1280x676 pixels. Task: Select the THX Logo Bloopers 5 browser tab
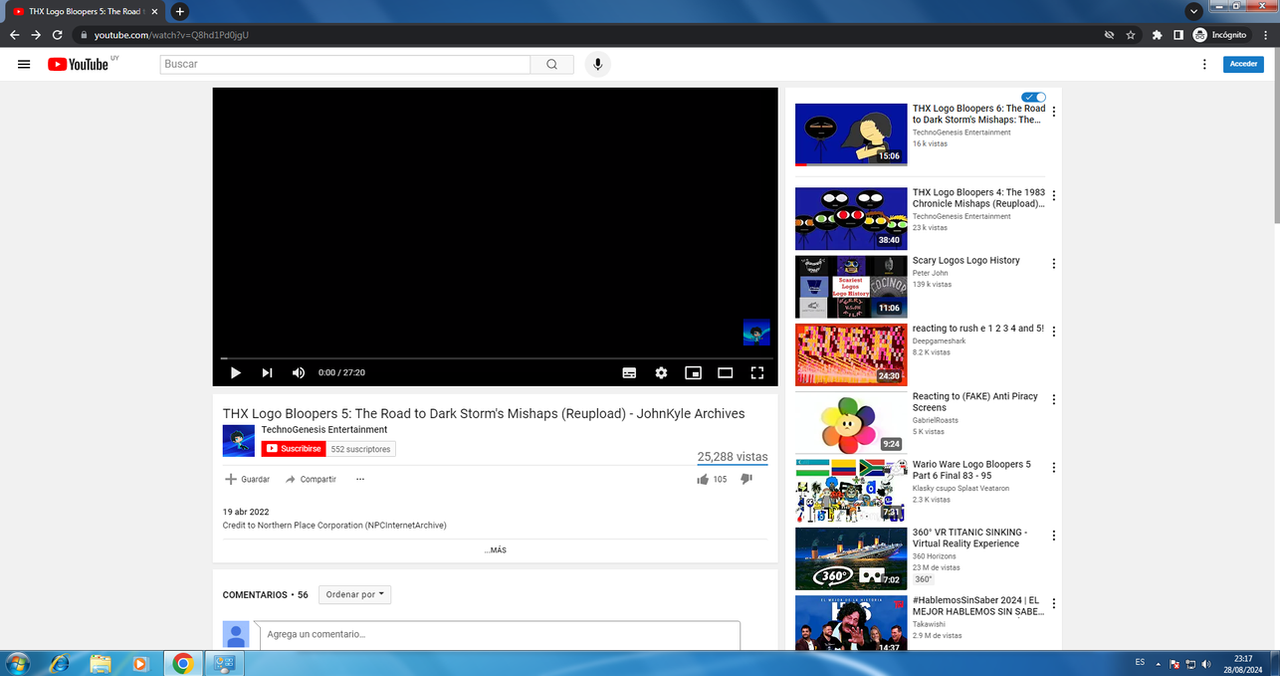(84, 12)
